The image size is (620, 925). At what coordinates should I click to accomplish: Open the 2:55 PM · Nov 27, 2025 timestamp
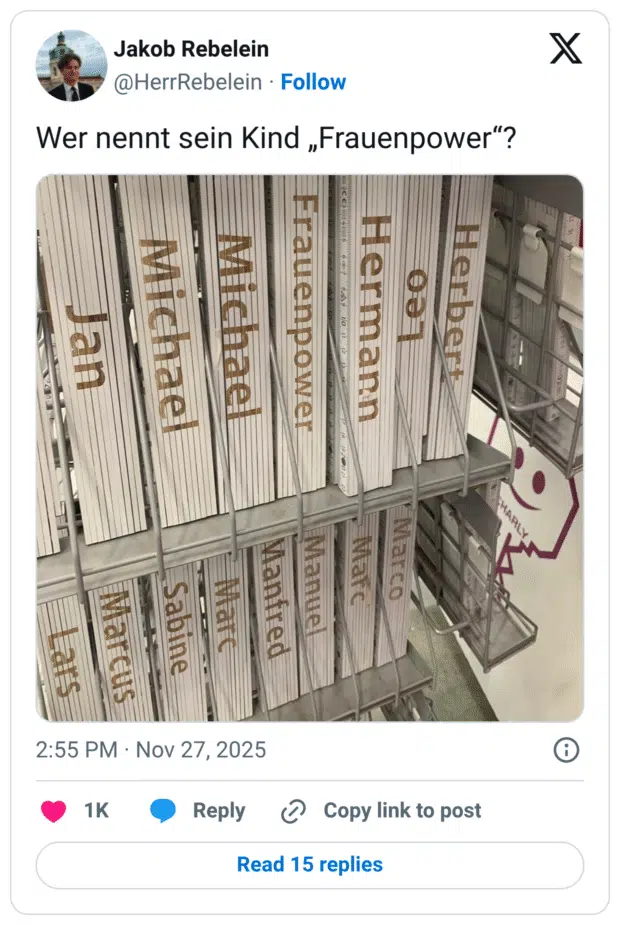pyautogui.click(x=151, y=750)
